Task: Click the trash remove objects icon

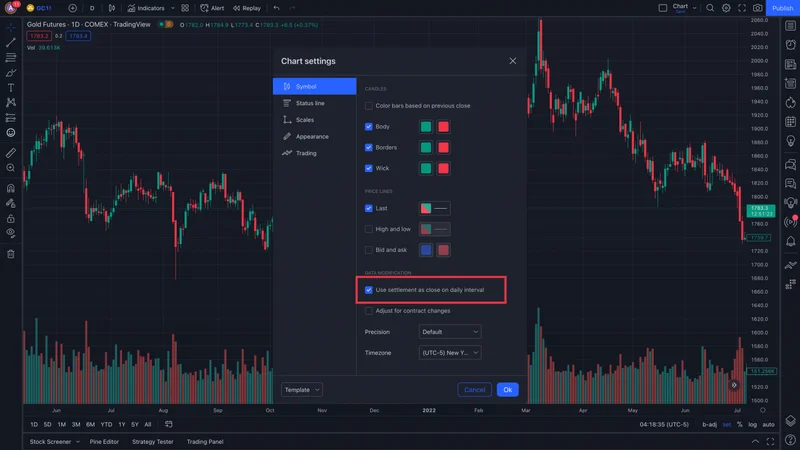Action: tap(11, 254)
